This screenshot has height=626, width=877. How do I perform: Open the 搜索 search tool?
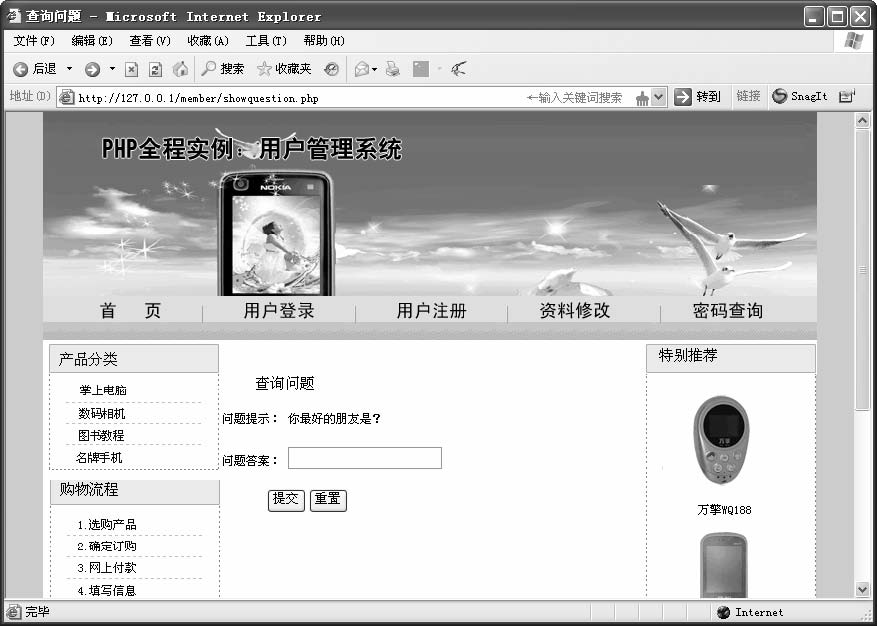click(x=223, y=69)
